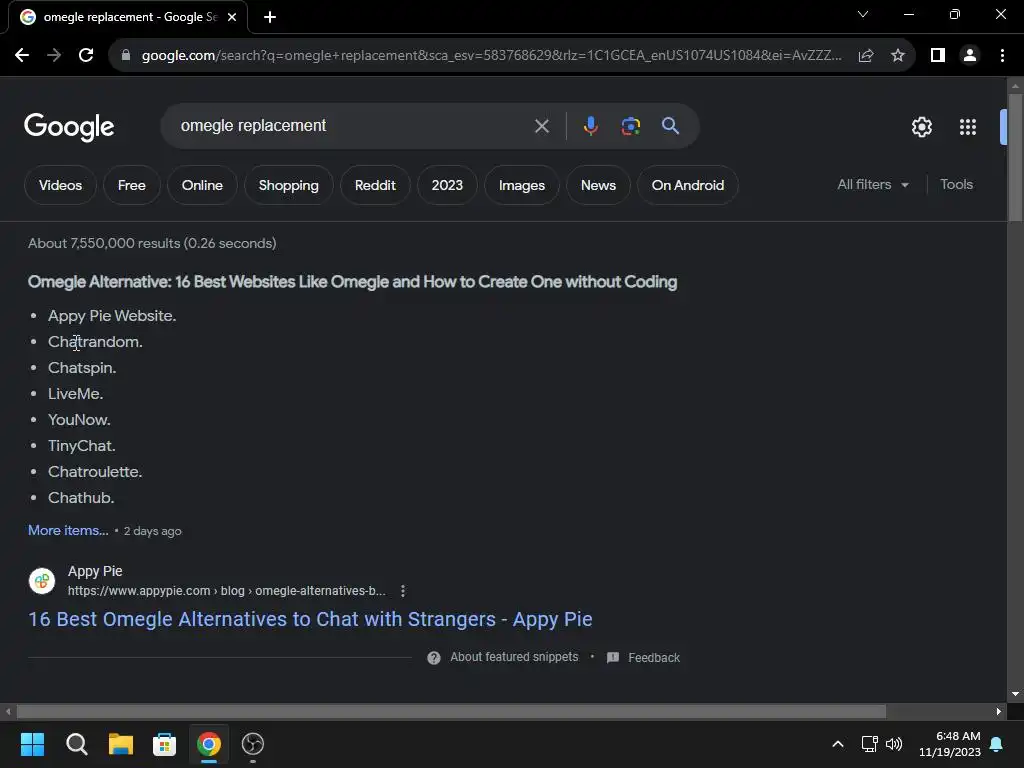Start a voice search with microphone
Screen dimensions: 1024x768
[x=590, y=126]
